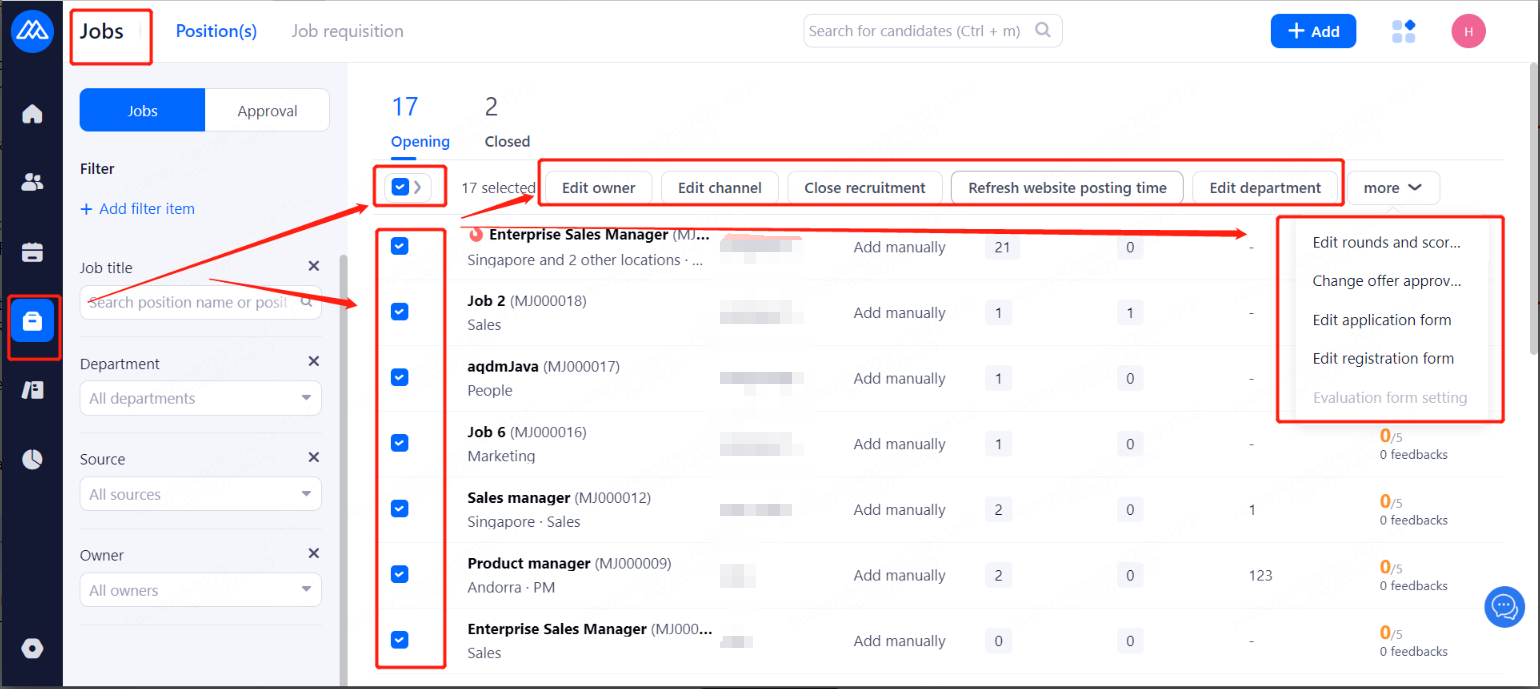Open Job 2 (MJ000018) title

(527, 300)
